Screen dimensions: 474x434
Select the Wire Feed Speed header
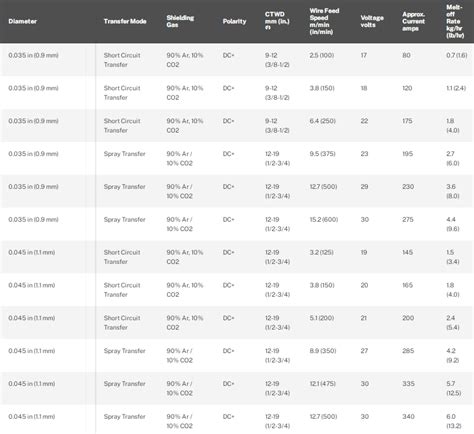click(x=324, y=21)
